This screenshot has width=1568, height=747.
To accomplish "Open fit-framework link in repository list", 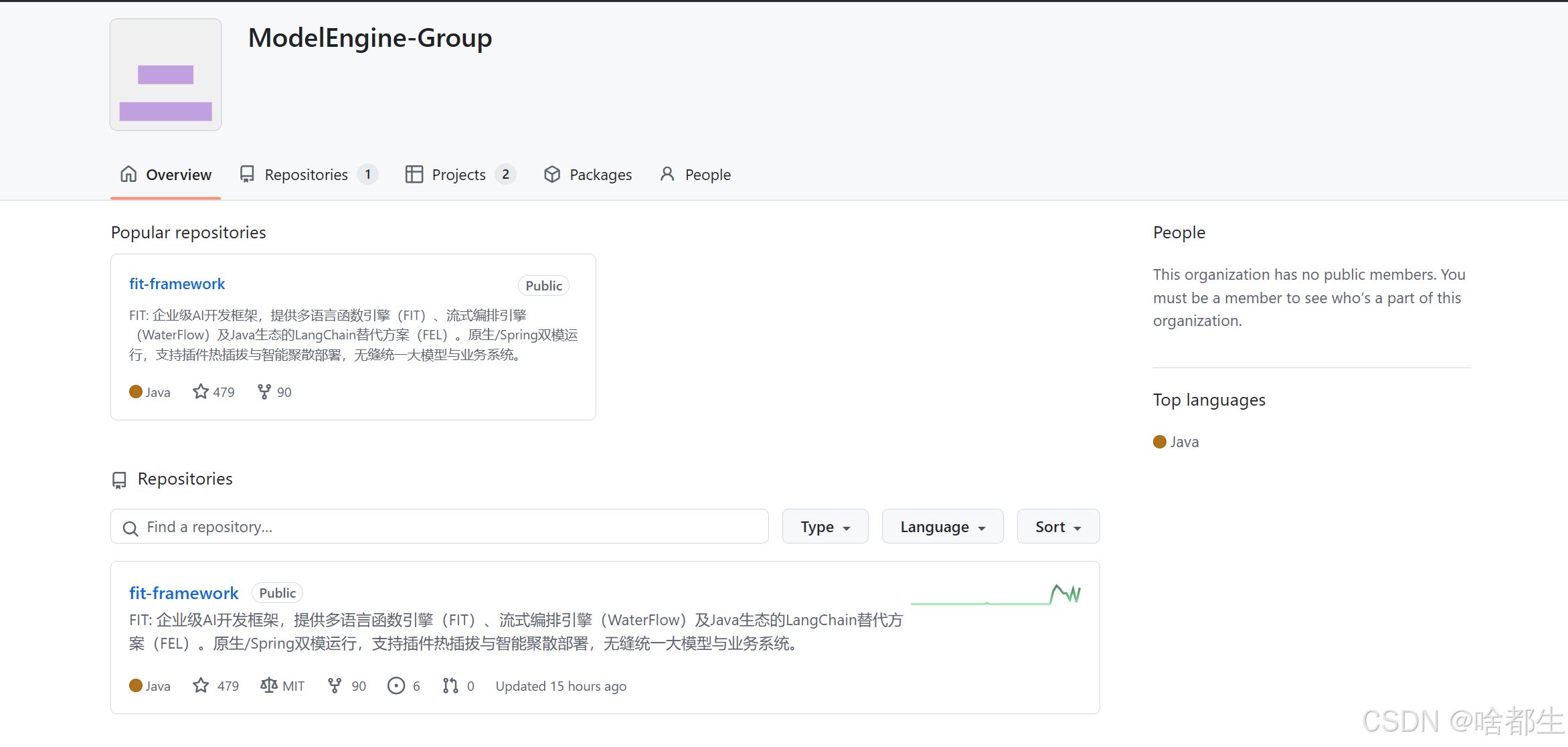I will [x=183, y=593].
